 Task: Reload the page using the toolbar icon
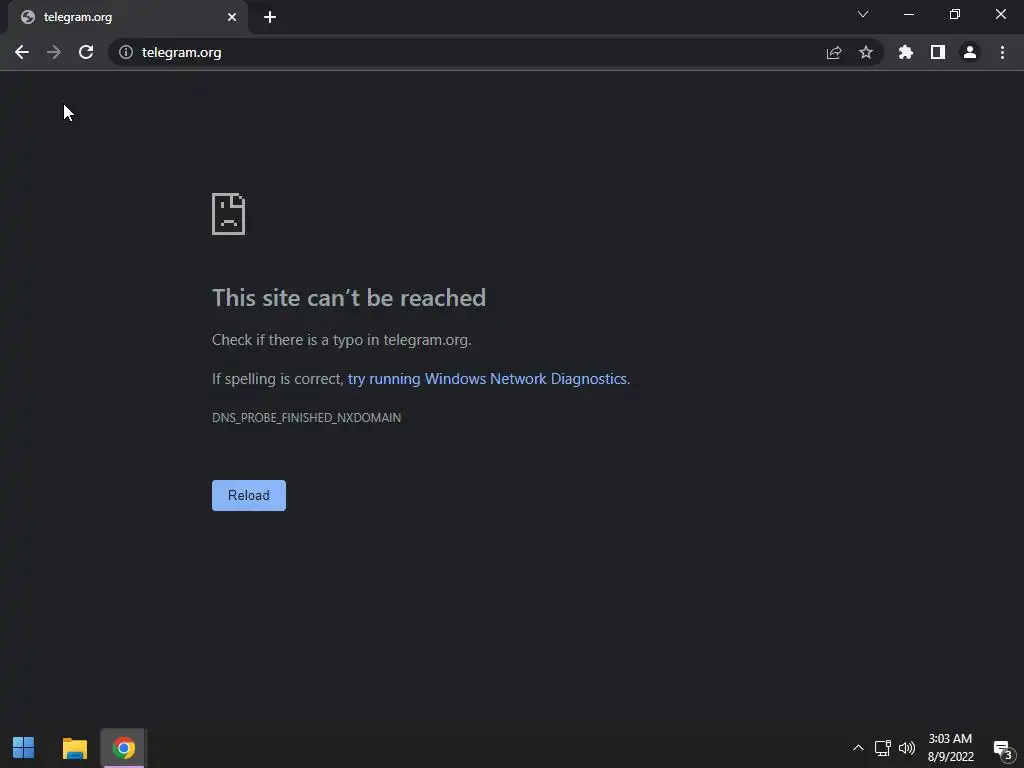[86, 52]
